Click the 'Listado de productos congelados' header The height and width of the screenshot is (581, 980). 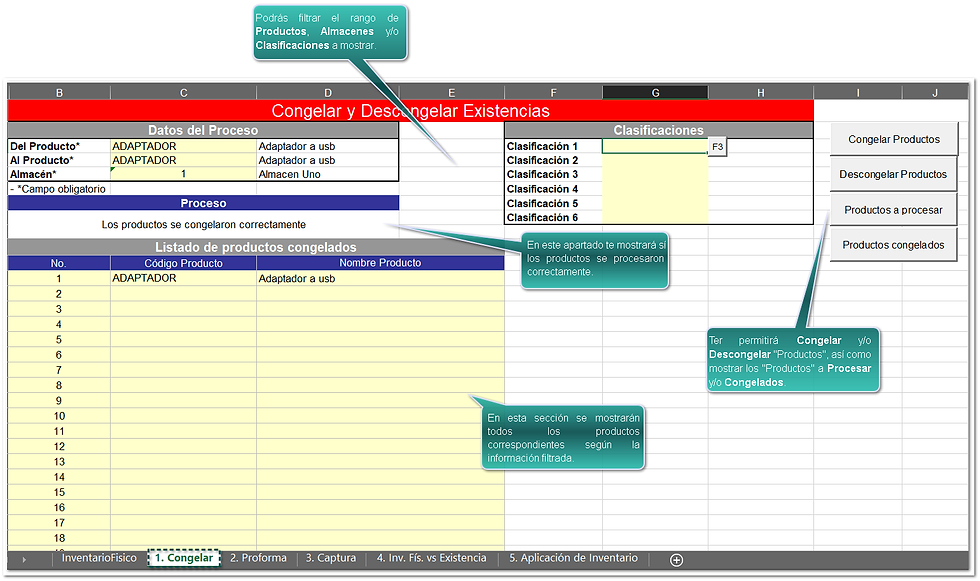click(x=256, y=247)
